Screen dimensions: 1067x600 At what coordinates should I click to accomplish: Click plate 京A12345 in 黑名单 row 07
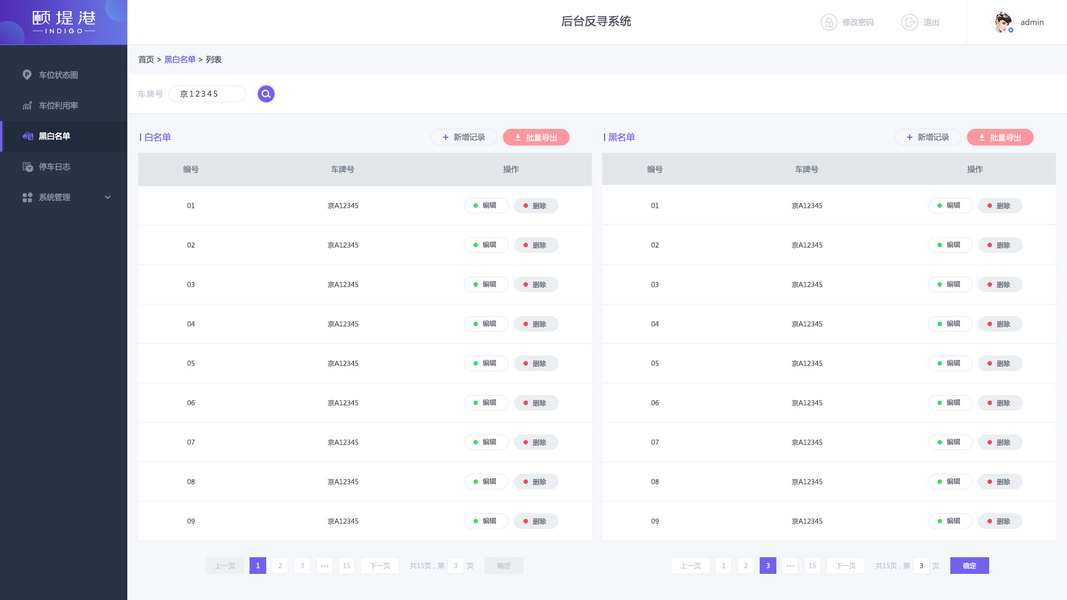coord(807,442)
